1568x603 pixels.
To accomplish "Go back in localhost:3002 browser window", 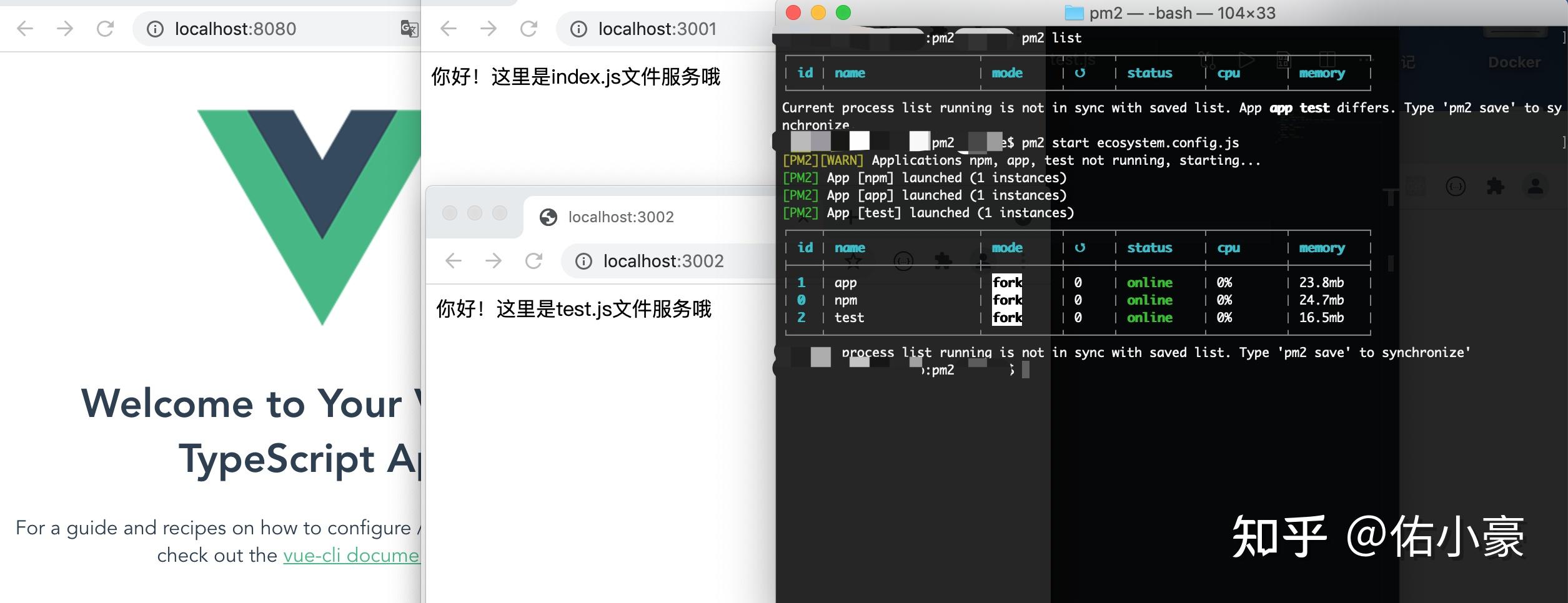I will 454,261.
